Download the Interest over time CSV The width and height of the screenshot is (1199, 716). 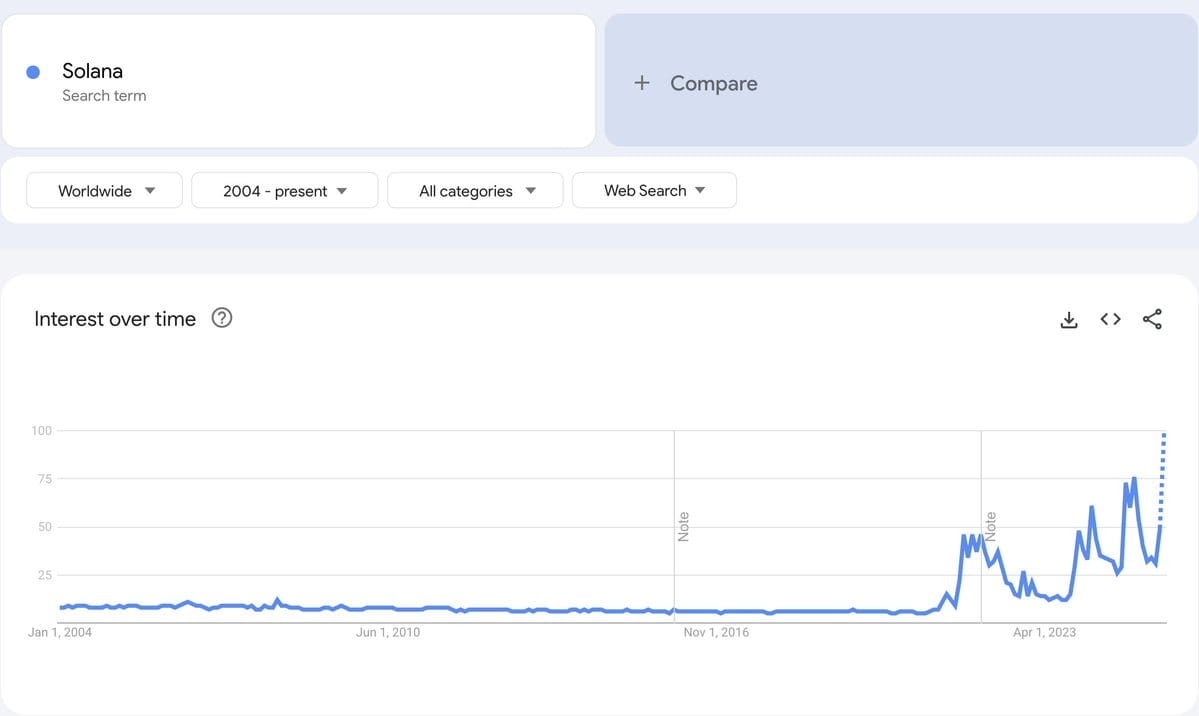click(x=1069, y=320)
